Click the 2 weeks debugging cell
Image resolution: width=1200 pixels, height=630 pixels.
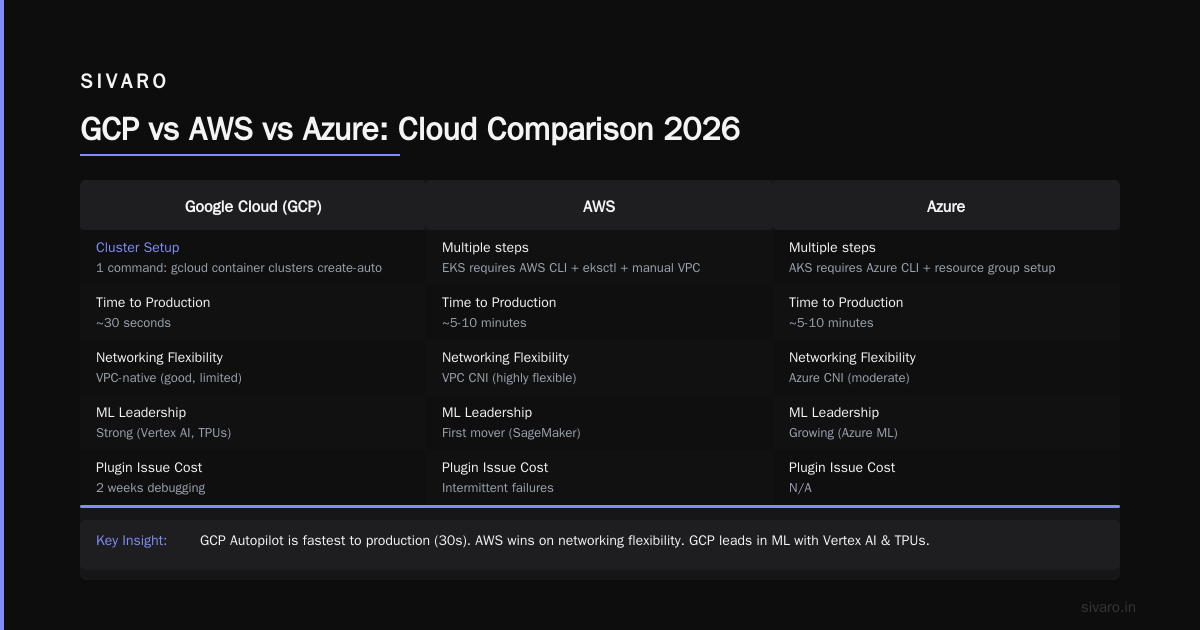[x=150, y=488]
